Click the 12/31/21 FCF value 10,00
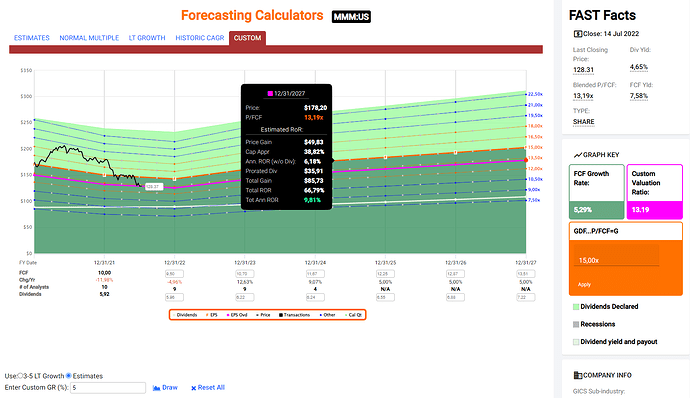The height and width of the screenshot is (398, 690). [104, 273]
